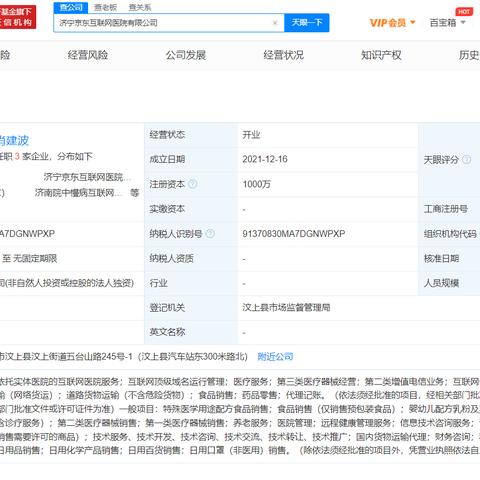
Task: Open the 知识产权 navigation tab
Action: point(381,55)
